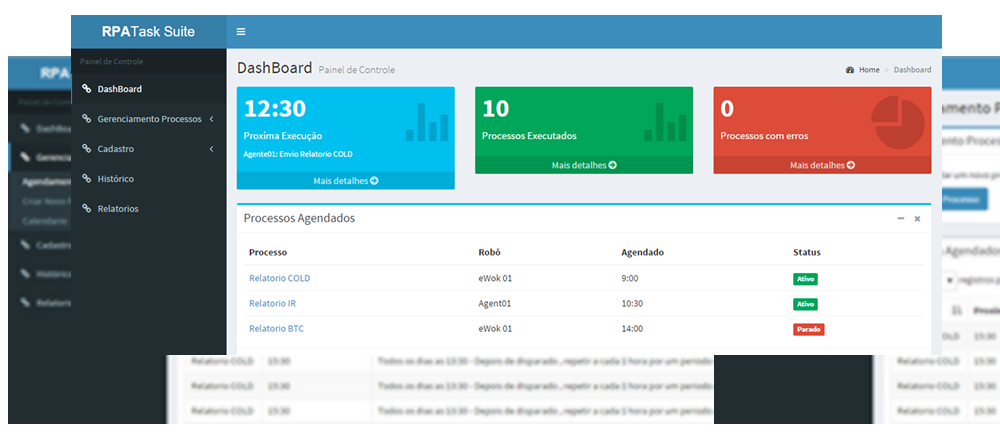The width and height of the screenshot is (1000, 440).
Task: Click the link icon beside Relatorios
Action: [x=87, y=209]
